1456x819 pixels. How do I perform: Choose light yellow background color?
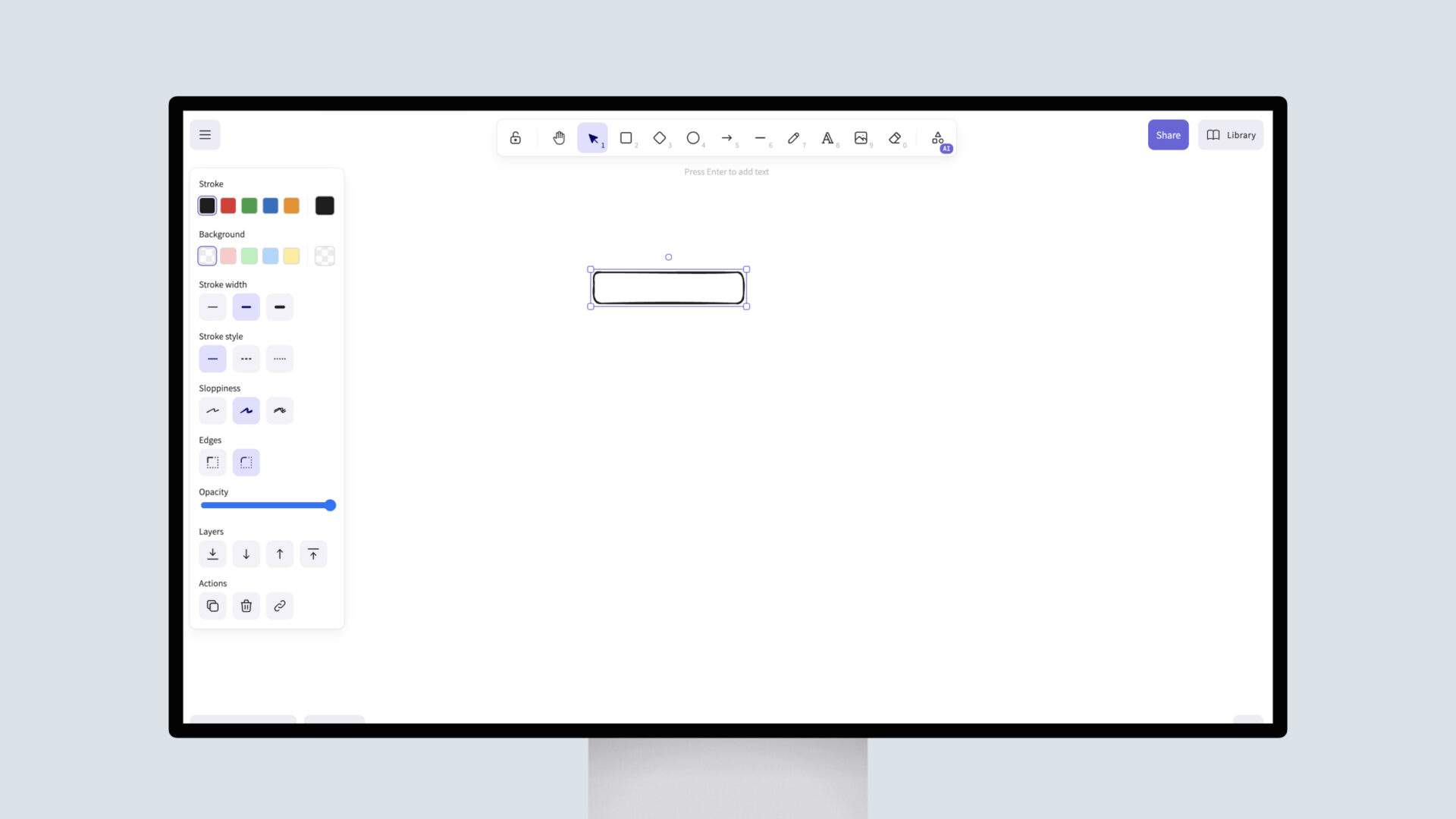click(x=292, y=256)
